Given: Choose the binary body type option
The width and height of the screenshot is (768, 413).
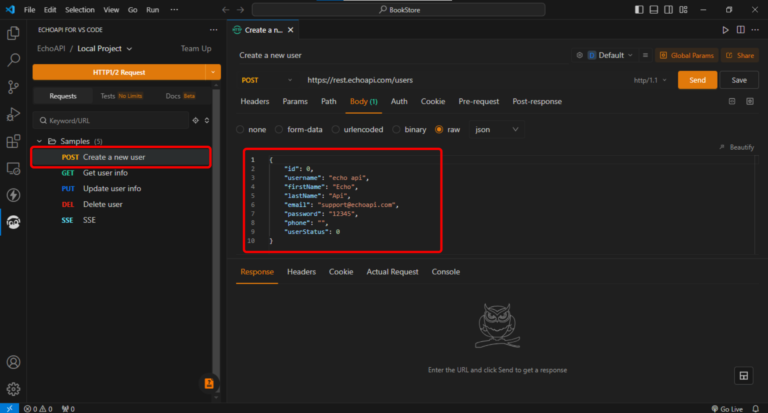Looking at the screenshot, I should (x=397, y=129).
